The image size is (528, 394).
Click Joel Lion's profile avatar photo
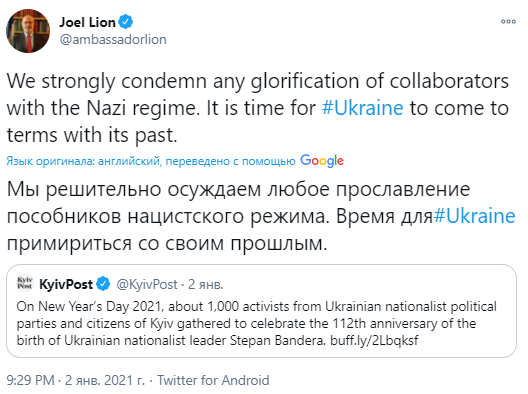click(x=28, y=31)
